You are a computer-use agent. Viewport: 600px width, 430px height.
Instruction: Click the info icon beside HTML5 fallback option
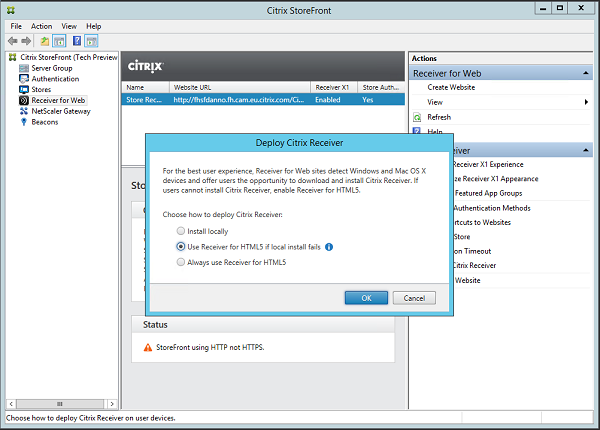(x=329, y=246)
